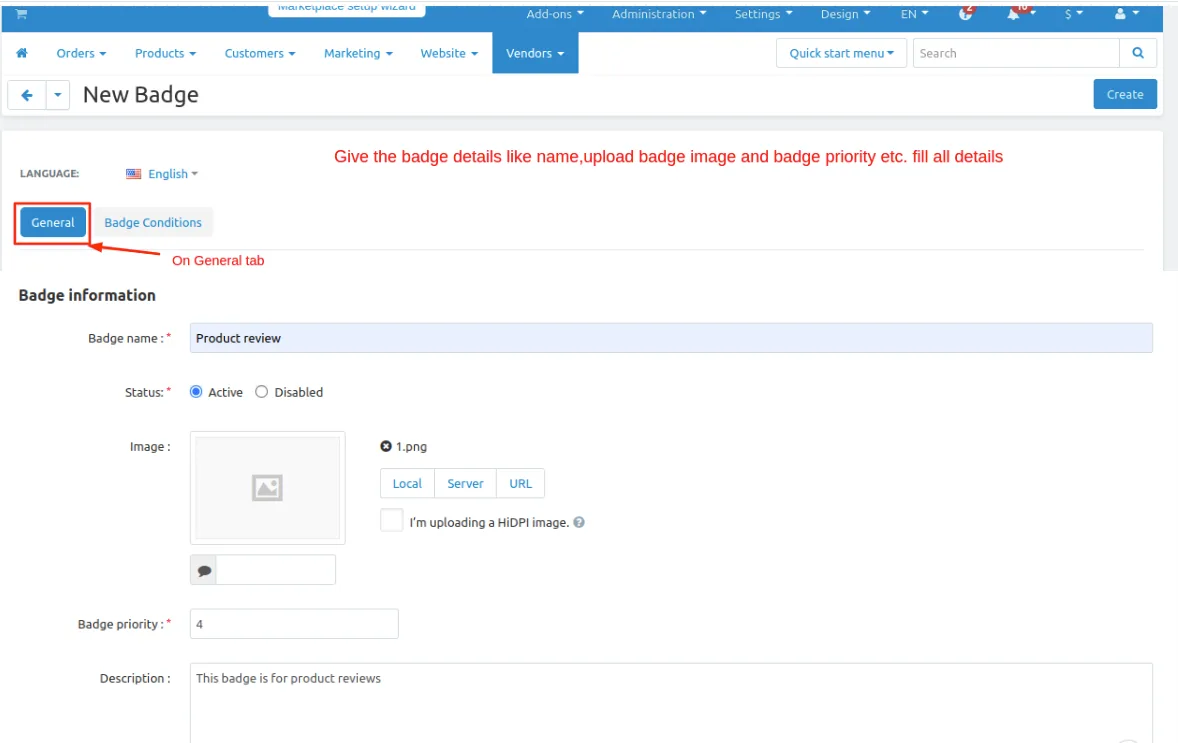Open the dropdown next to back arrow
The height and width of the screenshot is (743, 1178).
point(58,95)
